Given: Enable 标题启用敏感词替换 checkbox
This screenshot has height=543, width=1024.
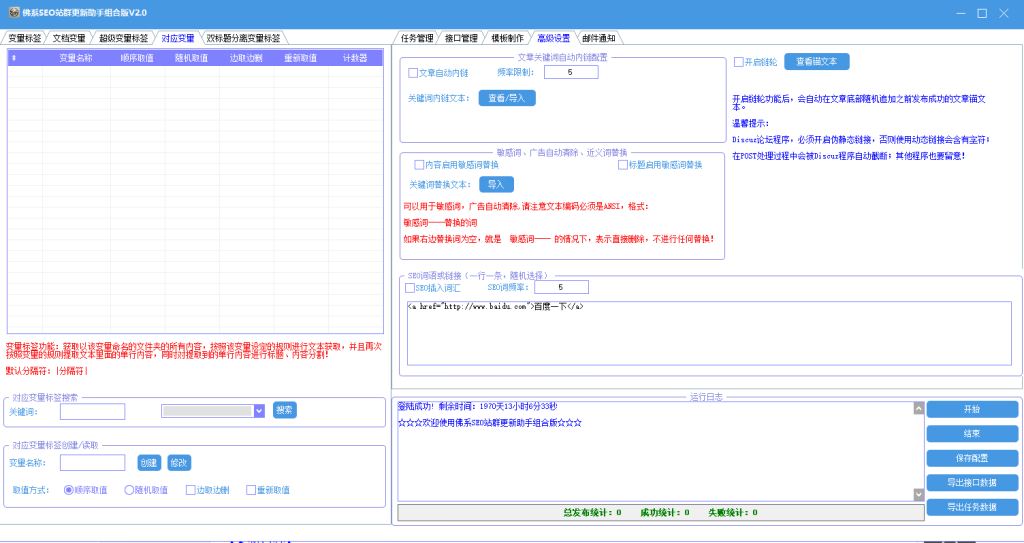Looking at the screenshot, I should [623, 165].
